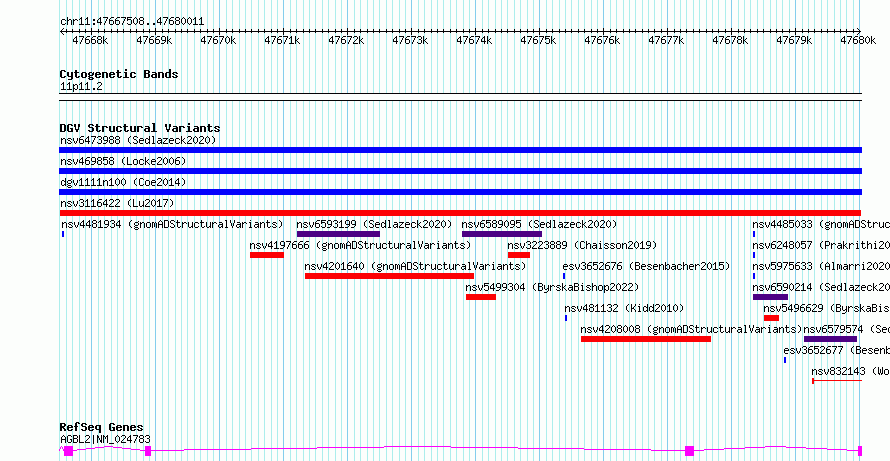Click the thin red line of nsv832143
Screen dimensions: 890x461
click(x=837, y=380)
